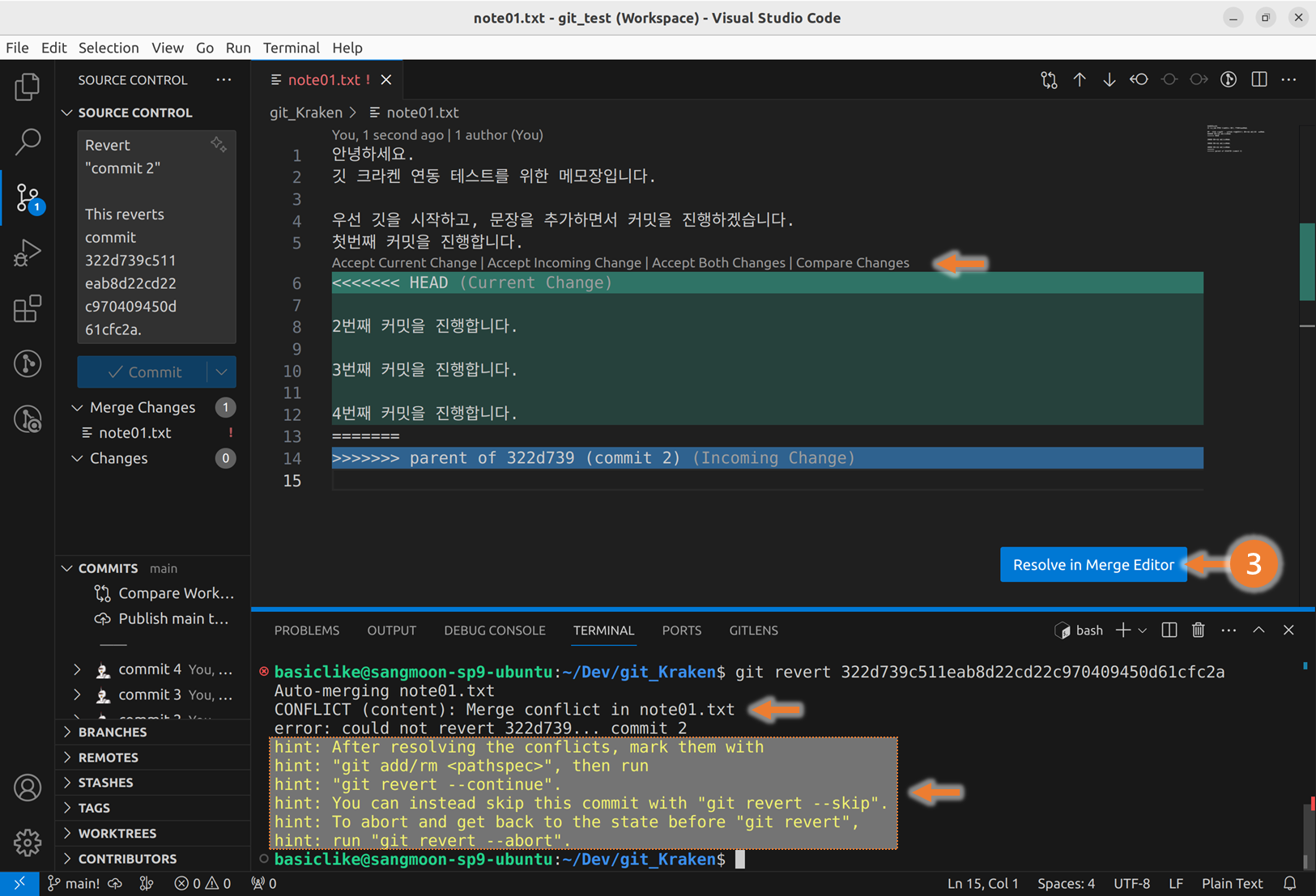Go to previous change arrow up

pos(1080,79)
